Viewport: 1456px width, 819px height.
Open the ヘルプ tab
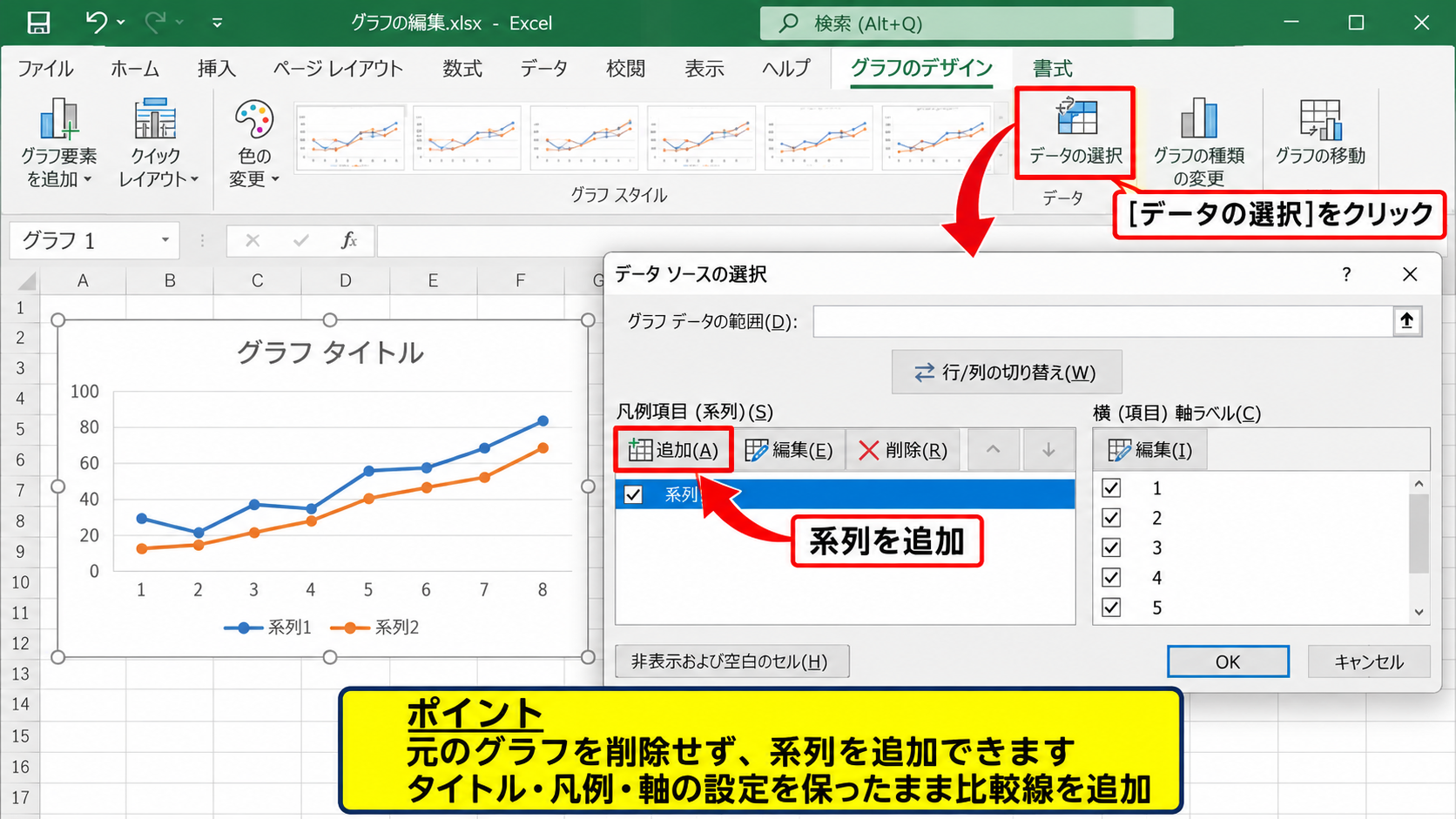pos(786,69)
